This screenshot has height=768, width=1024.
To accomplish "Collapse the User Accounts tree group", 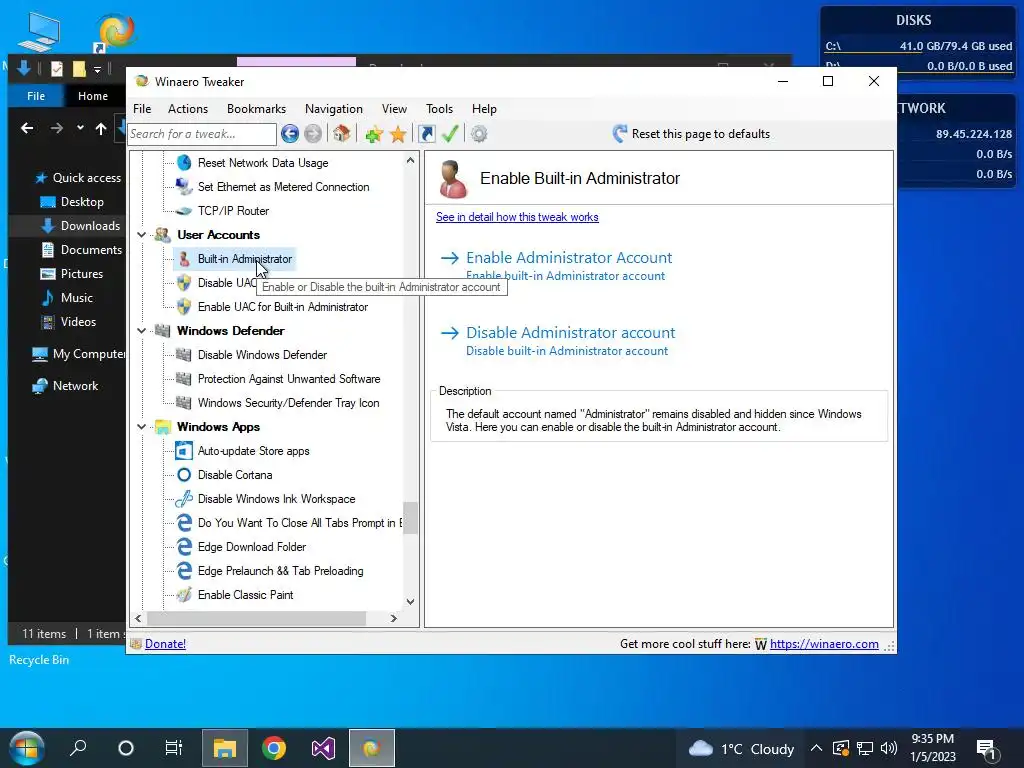I will 142,234.
